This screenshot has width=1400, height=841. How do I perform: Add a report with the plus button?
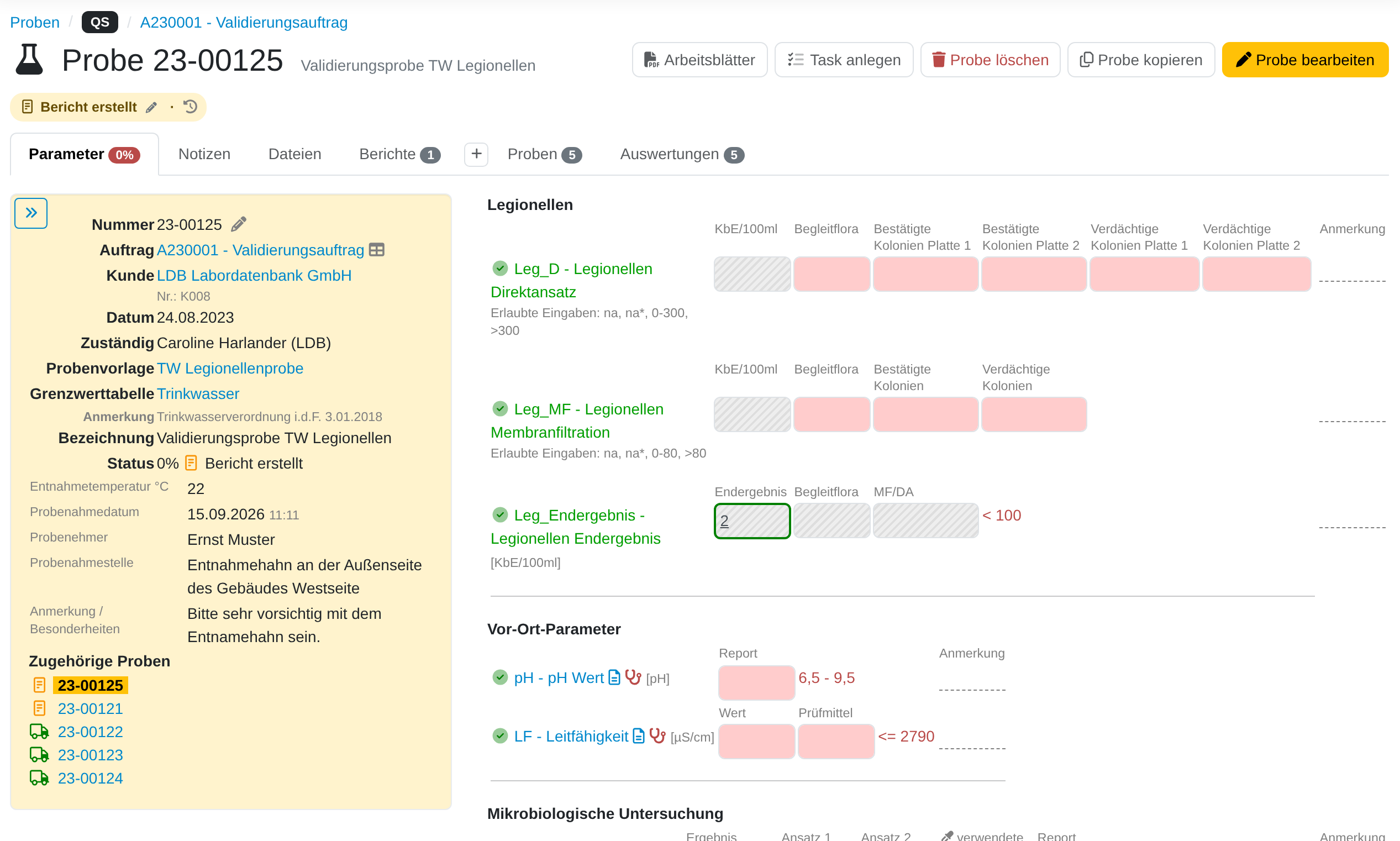(476, 154)
